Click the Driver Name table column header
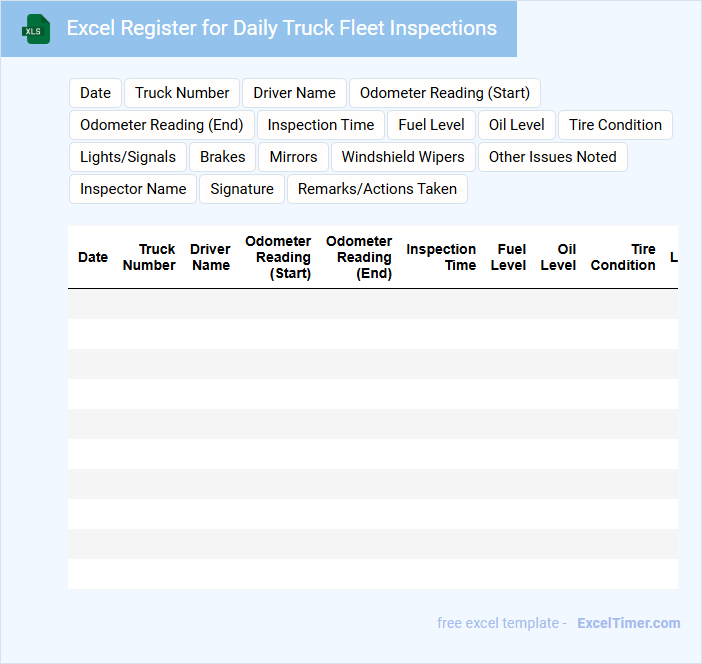This screenshot has height=664, width=702. (x=210, y=257)
